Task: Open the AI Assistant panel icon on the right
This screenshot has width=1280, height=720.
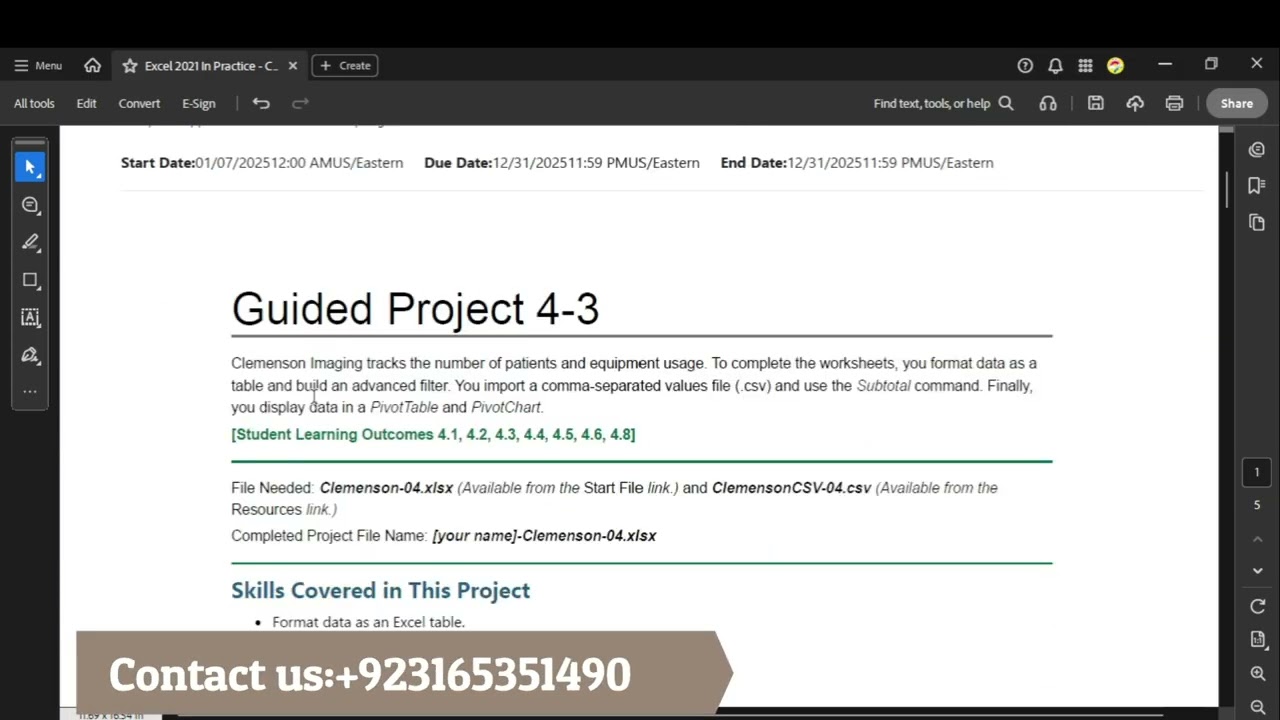Action: click(1257, 149)
